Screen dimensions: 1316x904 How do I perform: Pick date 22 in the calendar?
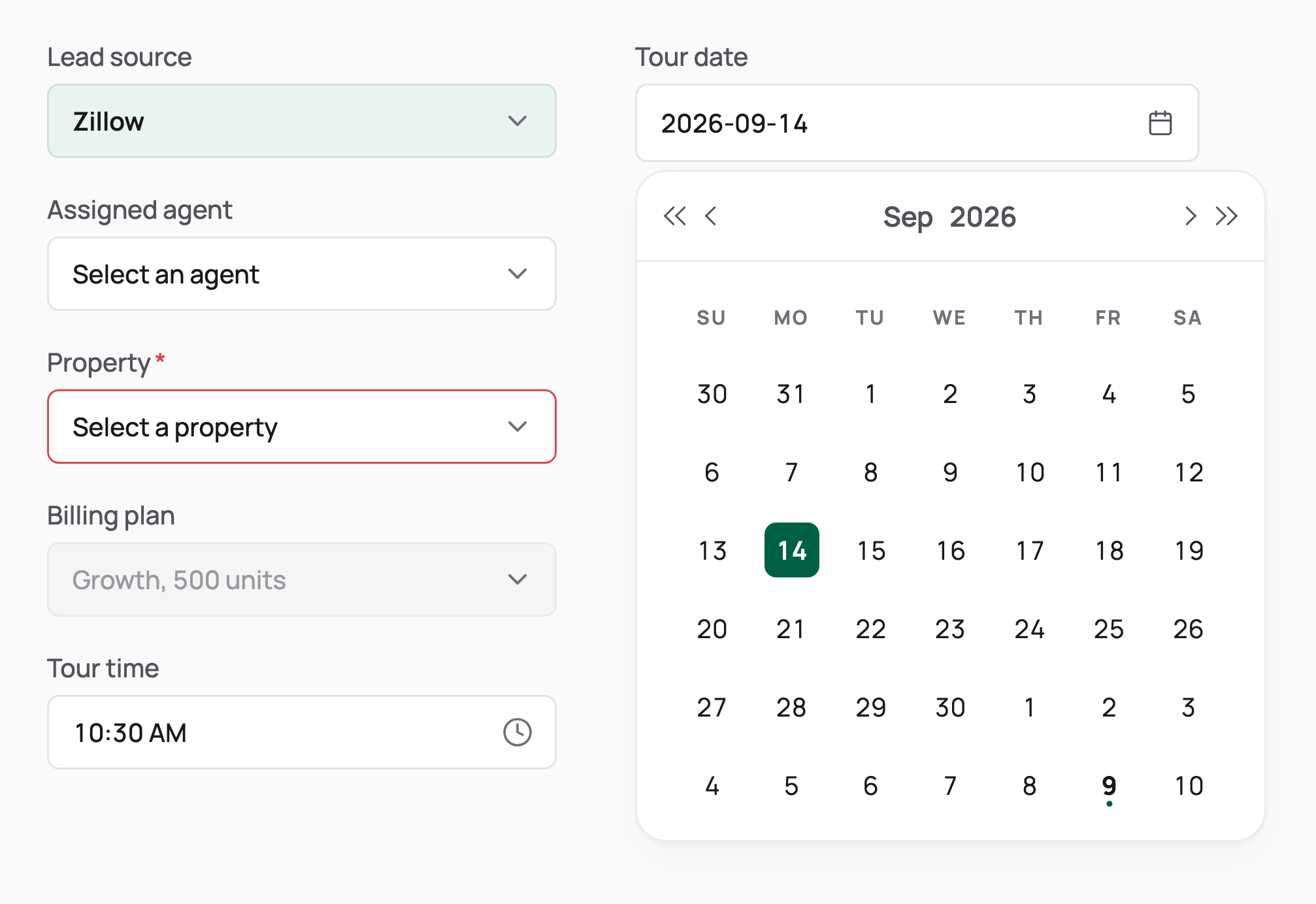click(x=871, y=628)
